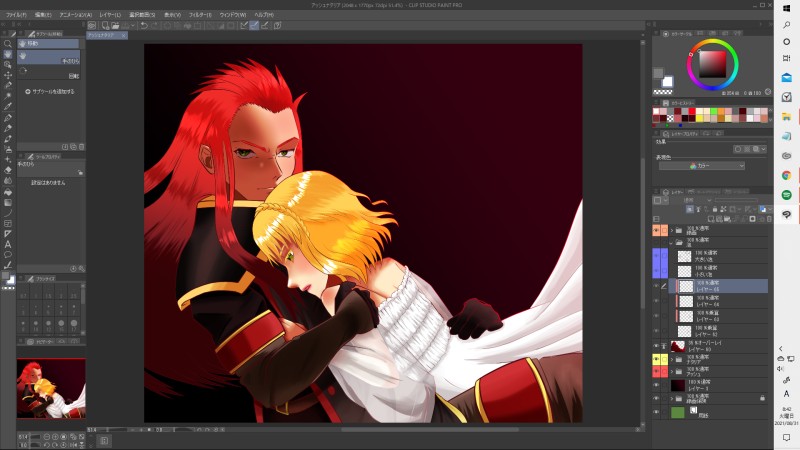
Task: Delete layer with the trash icon in Layer panel
Action: point(769,219)
